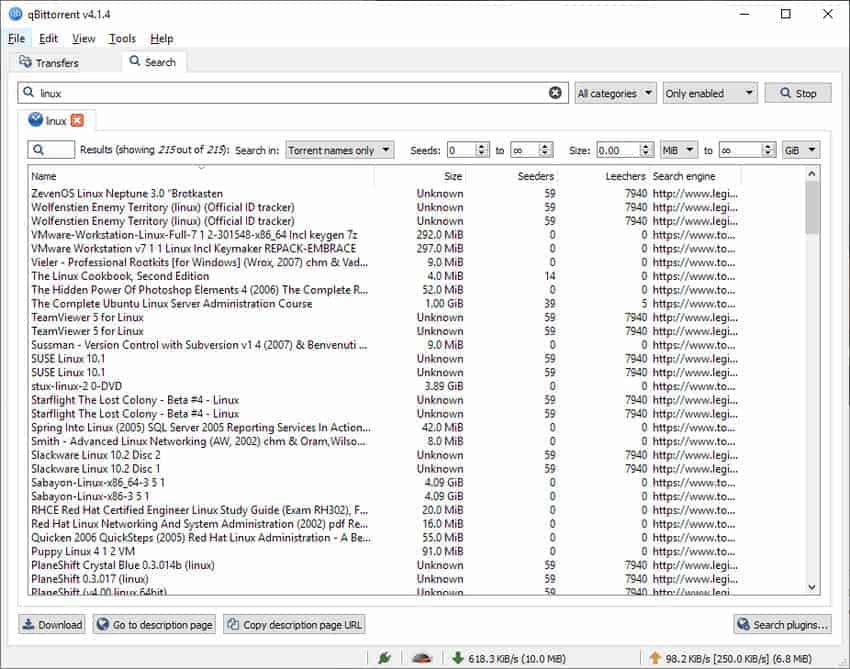850x669 pixels.
Task: Open the MiB size unit dropdown
Action: [679, 150]
